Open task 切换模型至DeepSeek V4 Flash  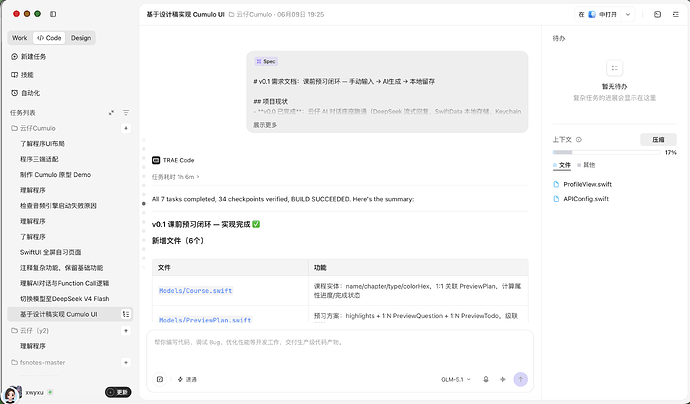point(65,298)
